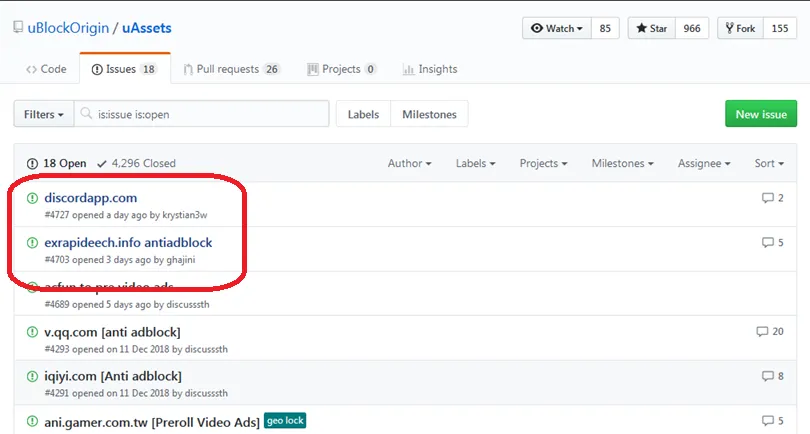Click the search magnifier icon in filter box
Image resolution: width=810 pixels, height=434 pixels.
pyautogui.click(x=87, y=115)
